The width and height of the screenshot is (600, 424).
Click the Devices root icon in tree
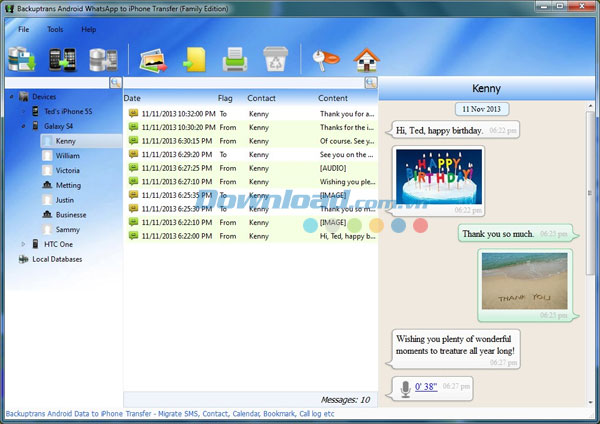[24, 96]
